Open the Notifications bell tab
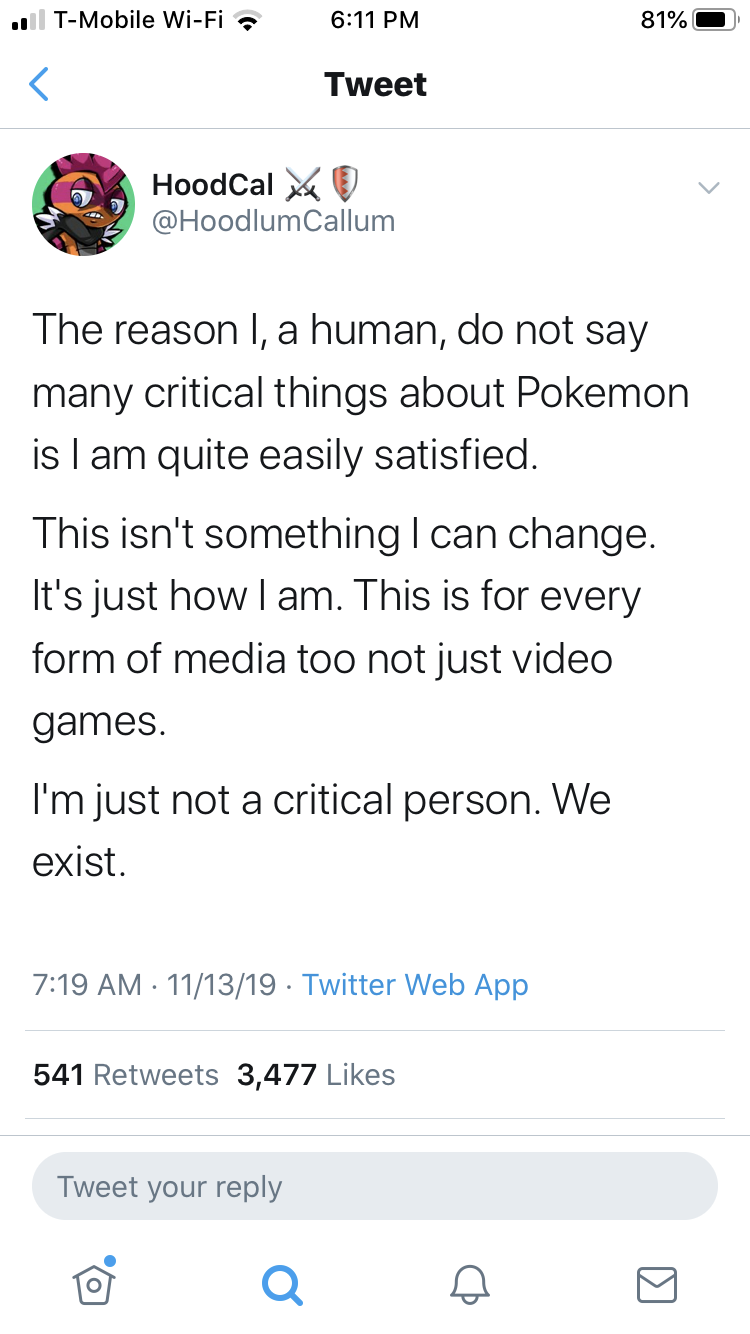750x1334 pixels. (x=470, y=1282)
